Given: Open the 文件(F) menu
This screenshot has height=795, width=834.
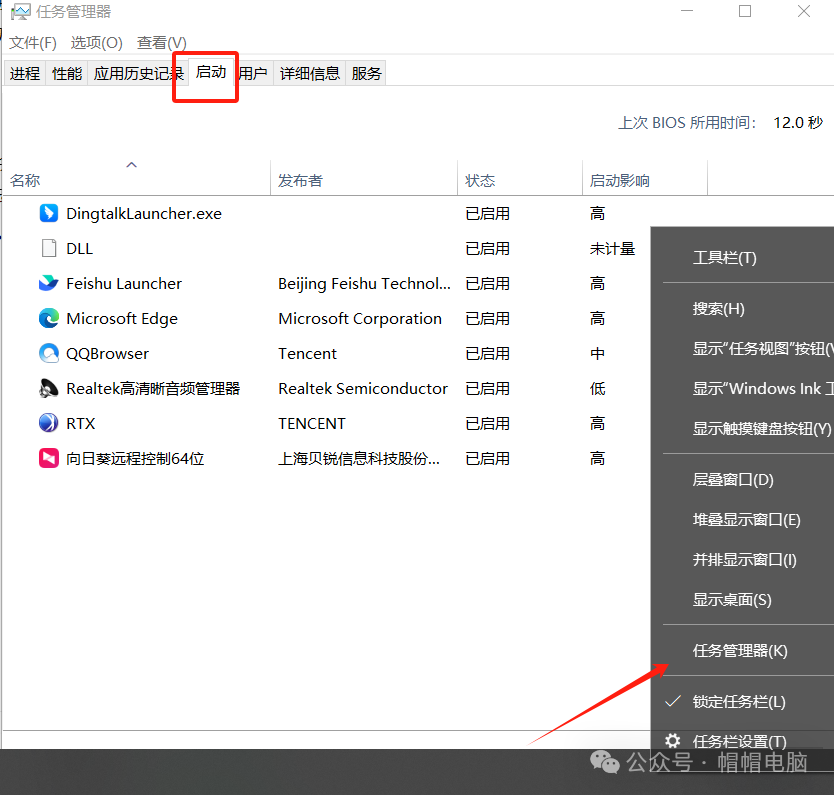Looking at the screenshot, I should (33, 43).
